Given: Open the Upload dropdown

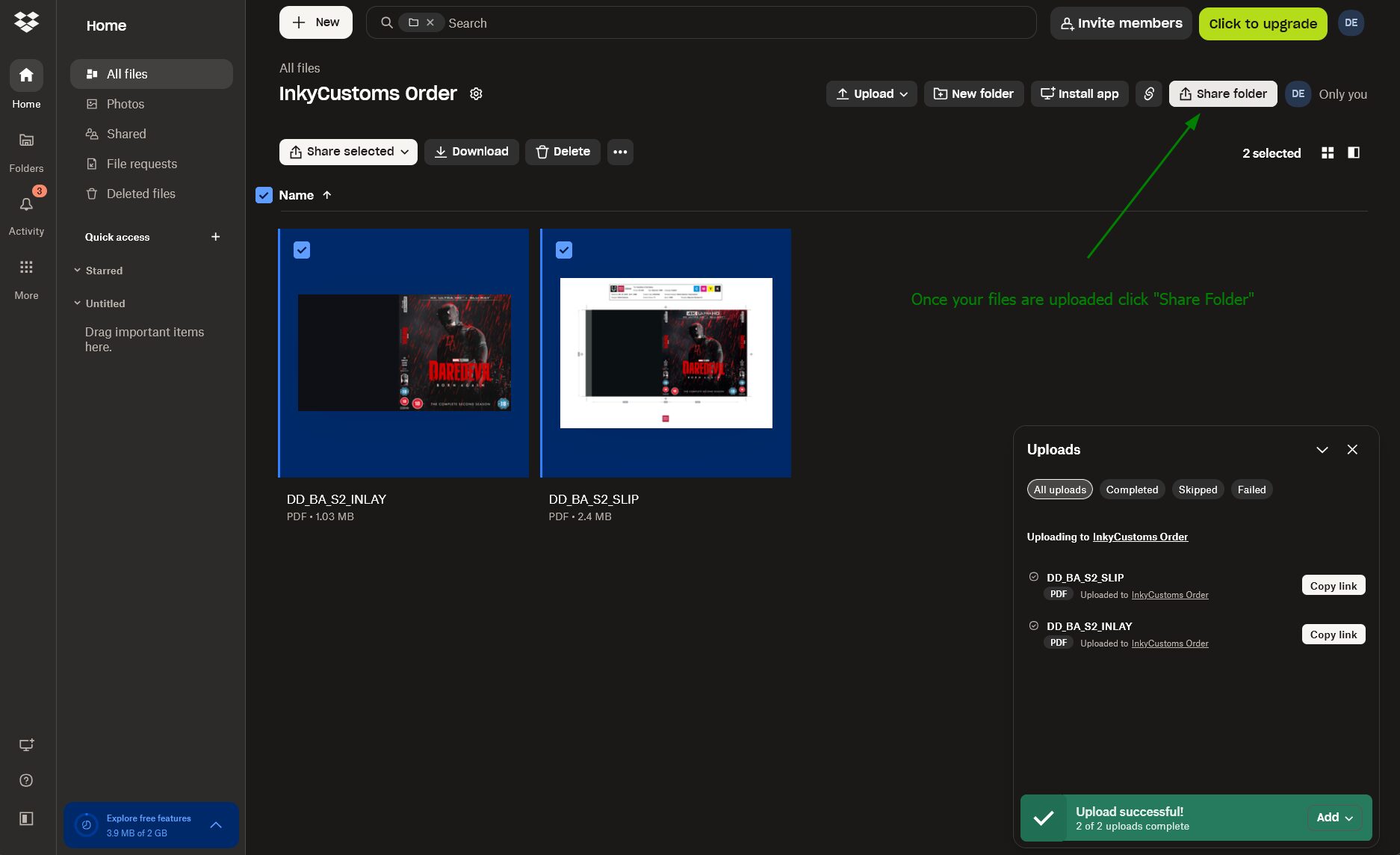Looking at the screenshot, I should click(x=872, y=93).
